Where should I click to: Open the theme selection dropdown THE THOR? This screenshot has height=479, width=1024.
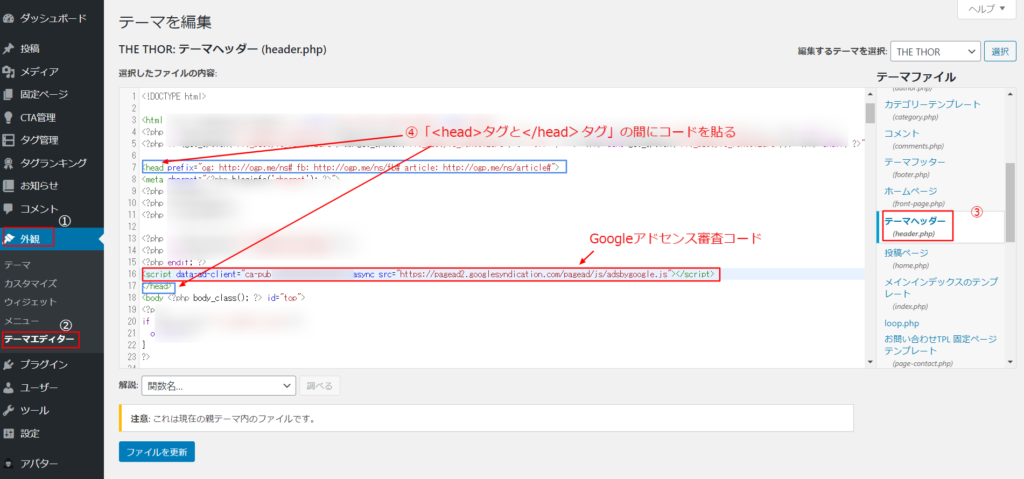click(x=935, y=51)
